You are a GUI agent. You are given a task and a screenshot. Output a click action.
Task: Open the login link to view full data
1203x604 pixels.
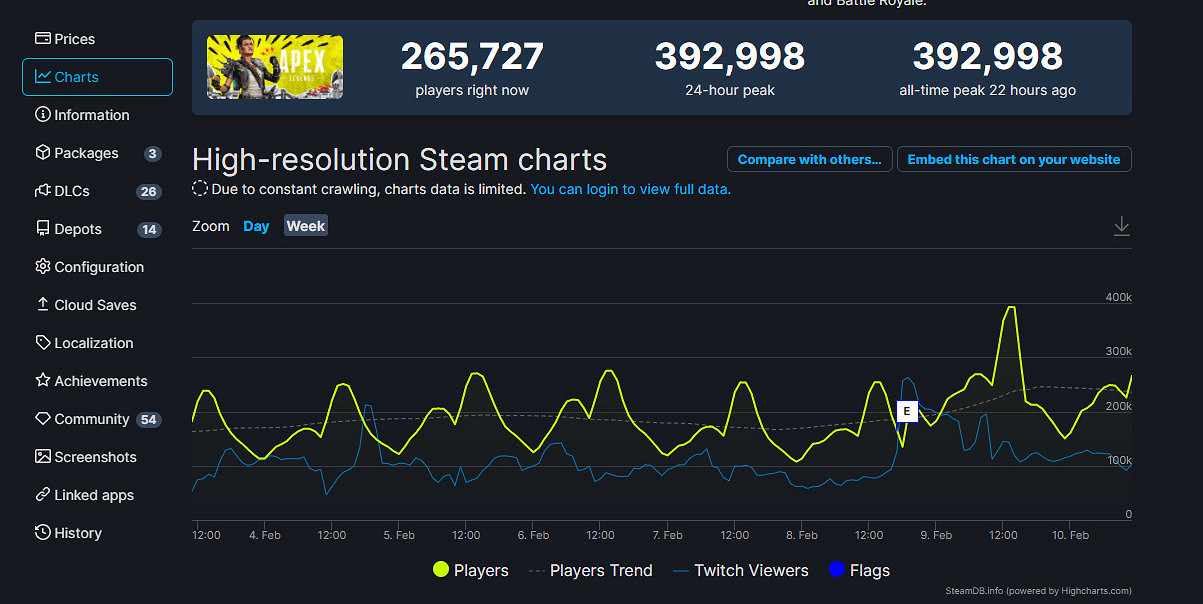click(x=630, y=189)
